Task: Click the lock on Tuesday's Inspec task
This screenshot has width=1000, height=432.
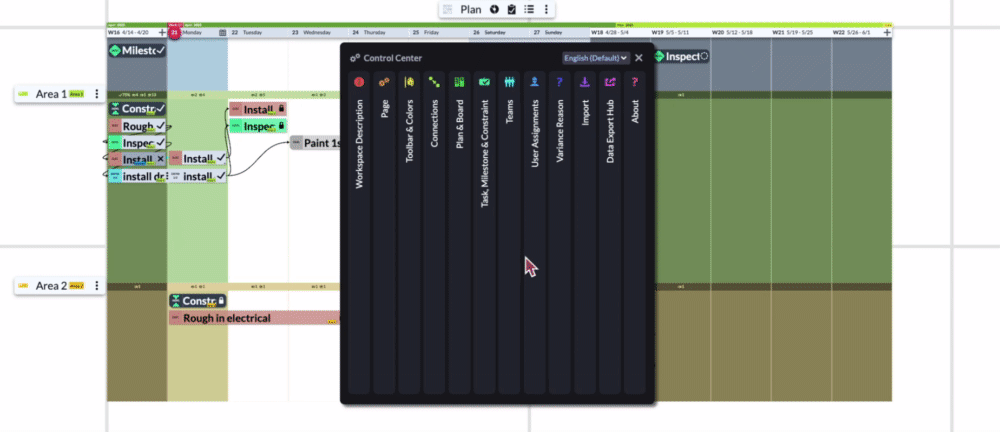Action: point(281,126)
